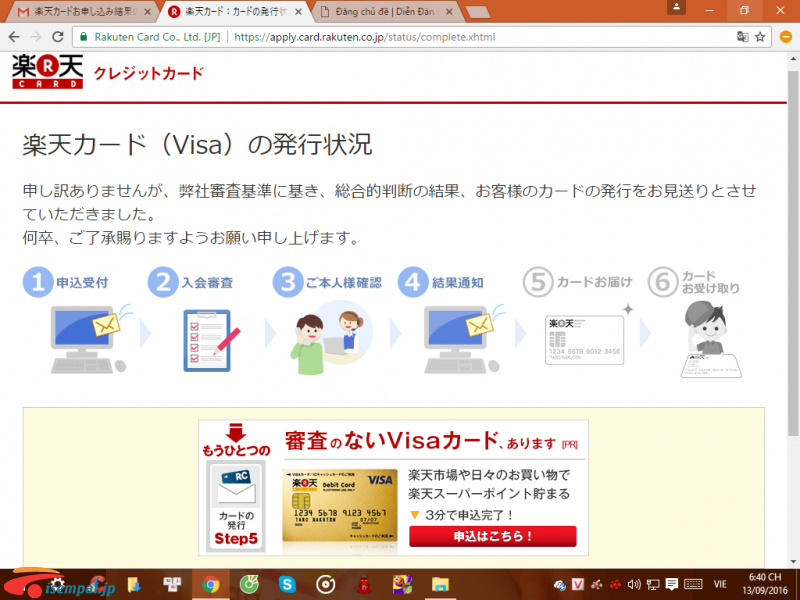Go back to previous page
800x600 pixels.
pos(14,37)
